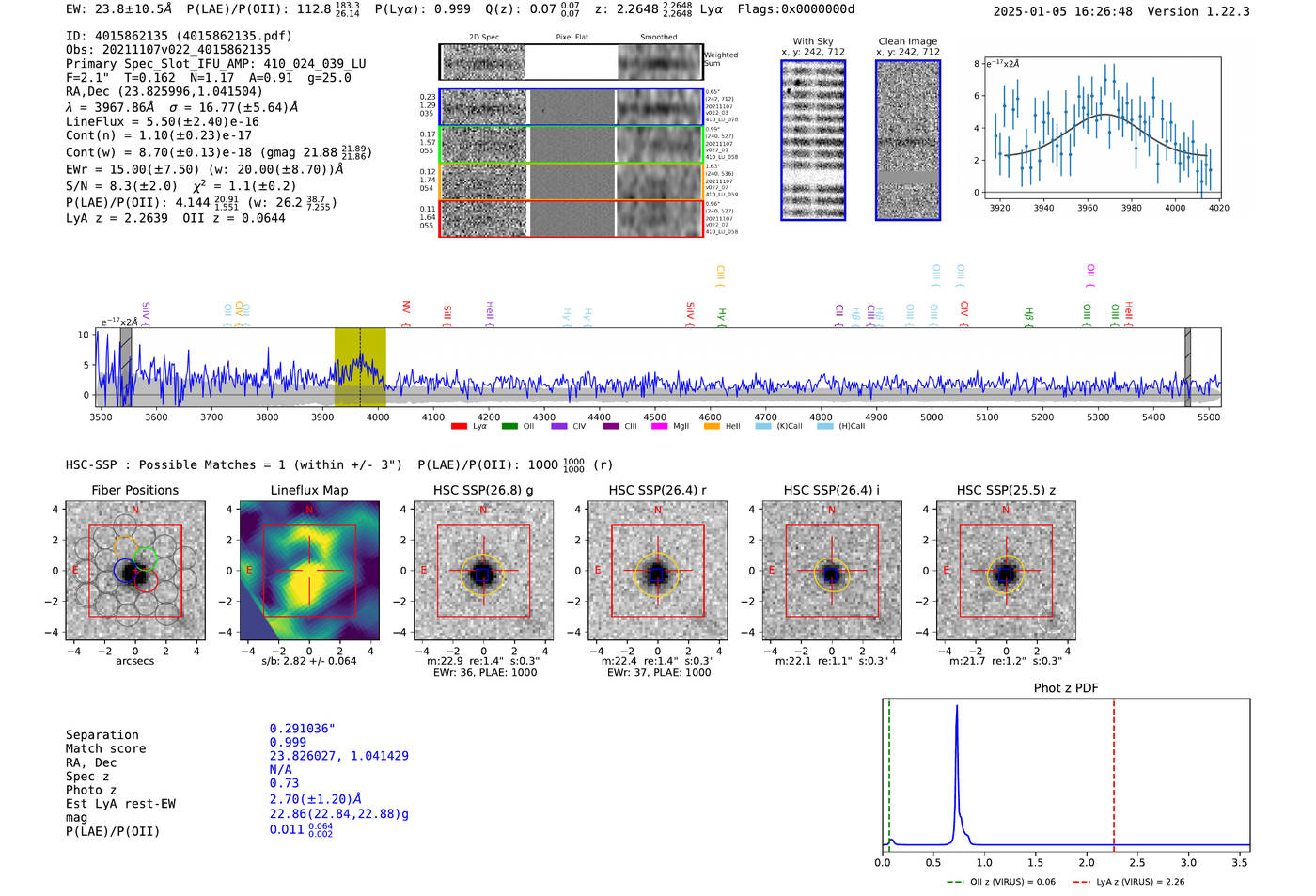Click the hatched gray band near 3545 Å
1316x896 pixels.
point(126,367)
